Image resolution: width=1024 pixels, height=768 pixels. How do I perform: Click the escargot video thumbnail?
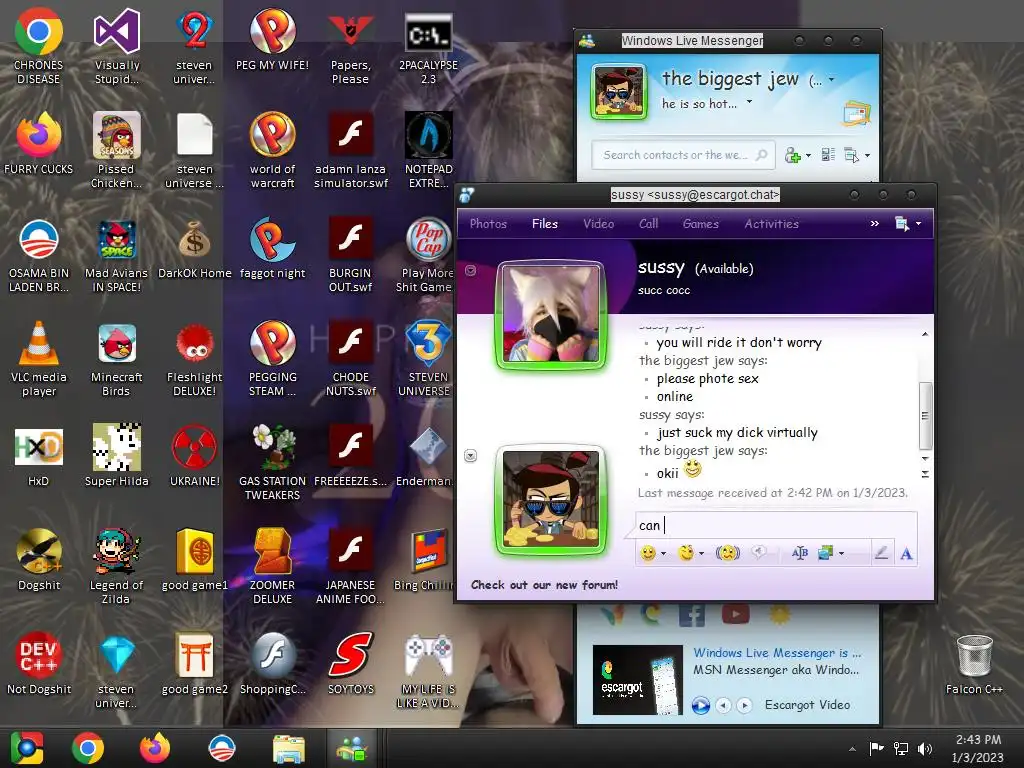tap(638, 680)
